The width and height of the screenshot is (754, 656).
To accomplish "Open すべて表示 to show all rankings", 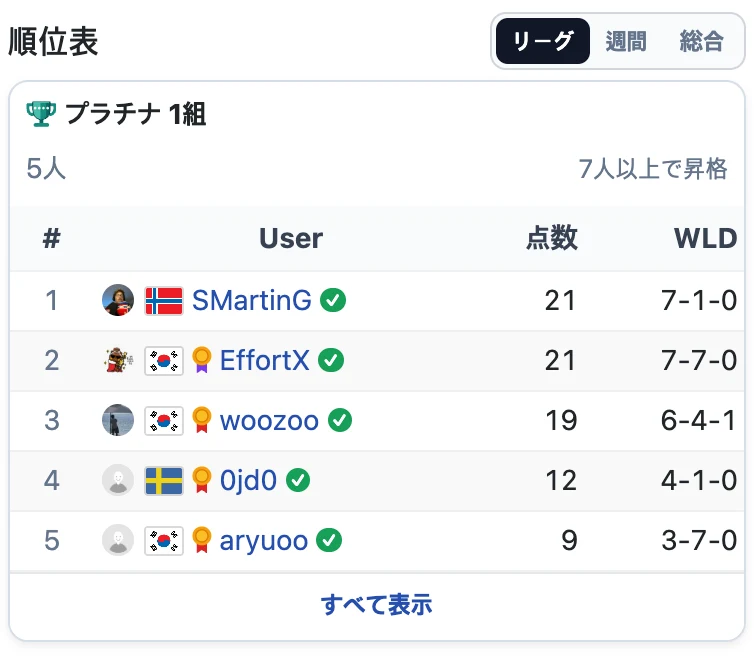I will click(377, 605).
